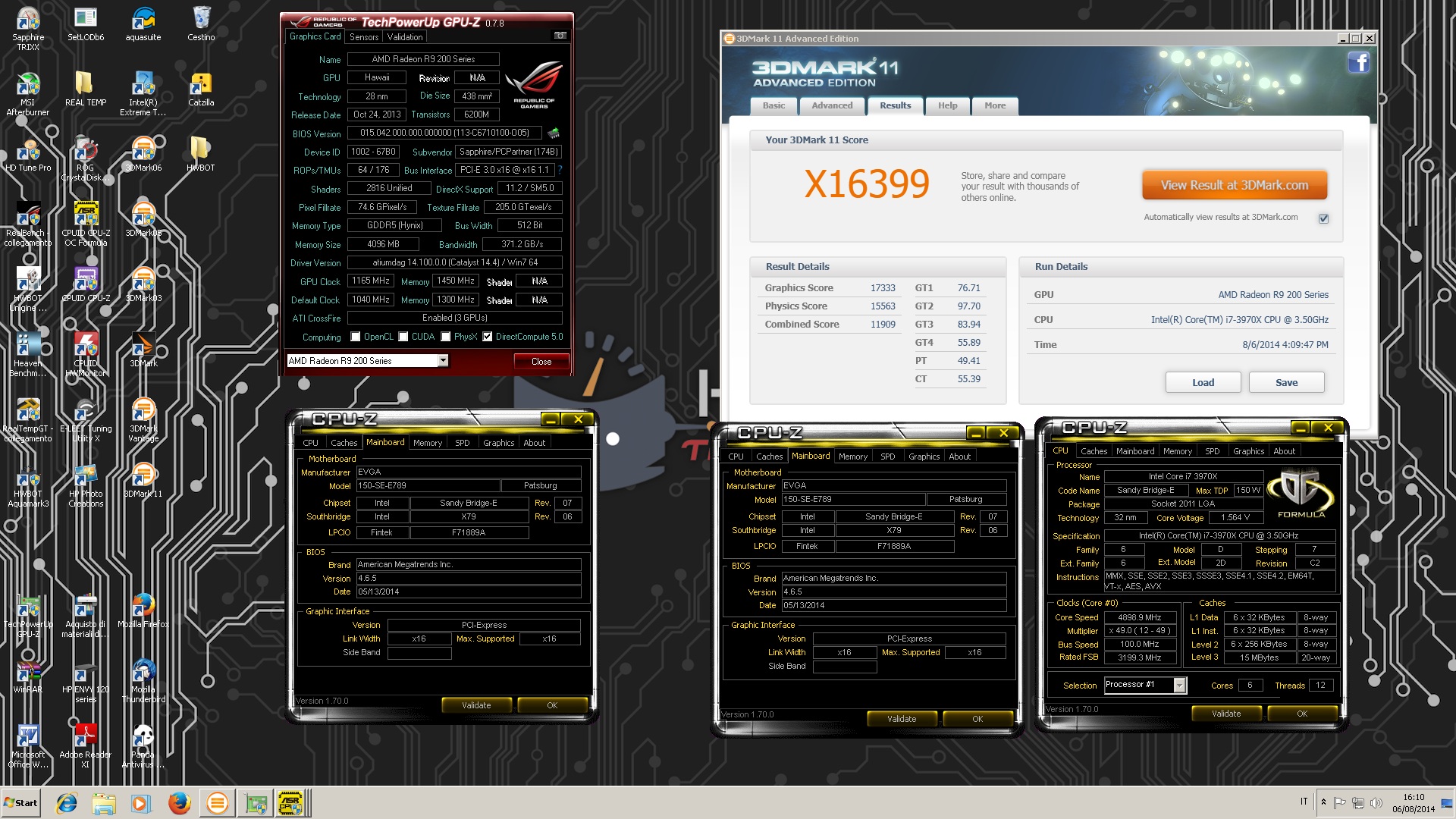Click the GPU Name field in GPU-Z
The height and width of the screenshot is (819, 1456).
[423, 59]
